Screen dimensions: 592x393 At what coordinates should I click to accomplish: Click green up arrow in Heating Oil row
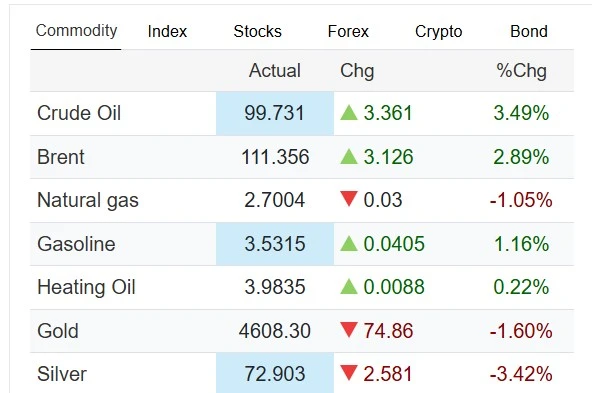pyautogui.click(x=348, y=287)
